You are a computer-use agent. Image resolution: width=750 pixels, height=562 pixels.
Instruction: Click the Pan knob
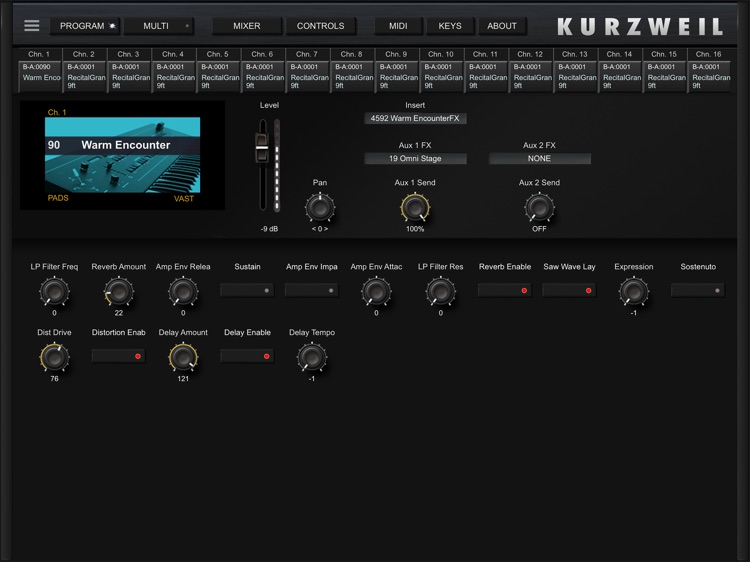320,208
